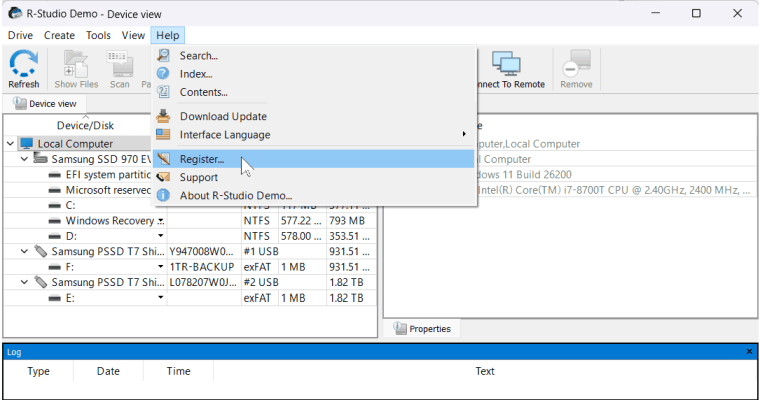The width and height of the screenshot is (760, 400).
Task: Click the first Samsung PSSD T7 USB icon
Action: (x=40, y=251)
